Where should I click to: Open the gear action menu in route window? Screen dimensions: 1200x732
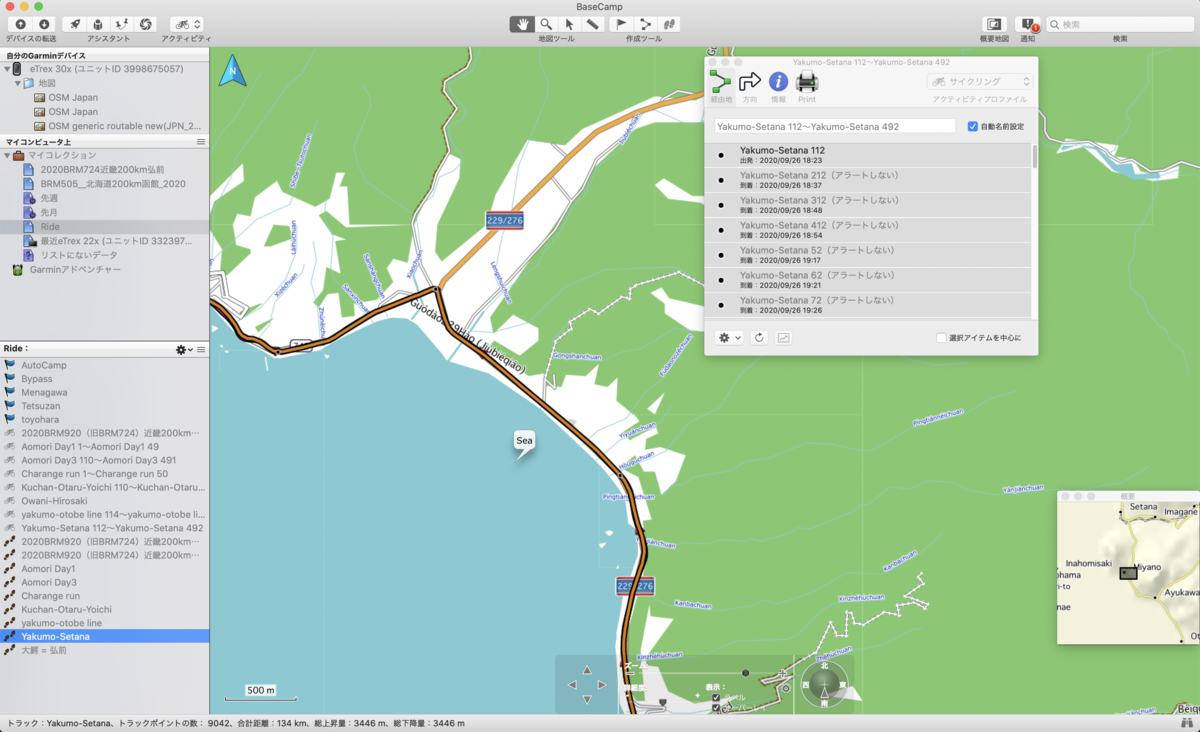pyautogui.click(x=730, y=338)
